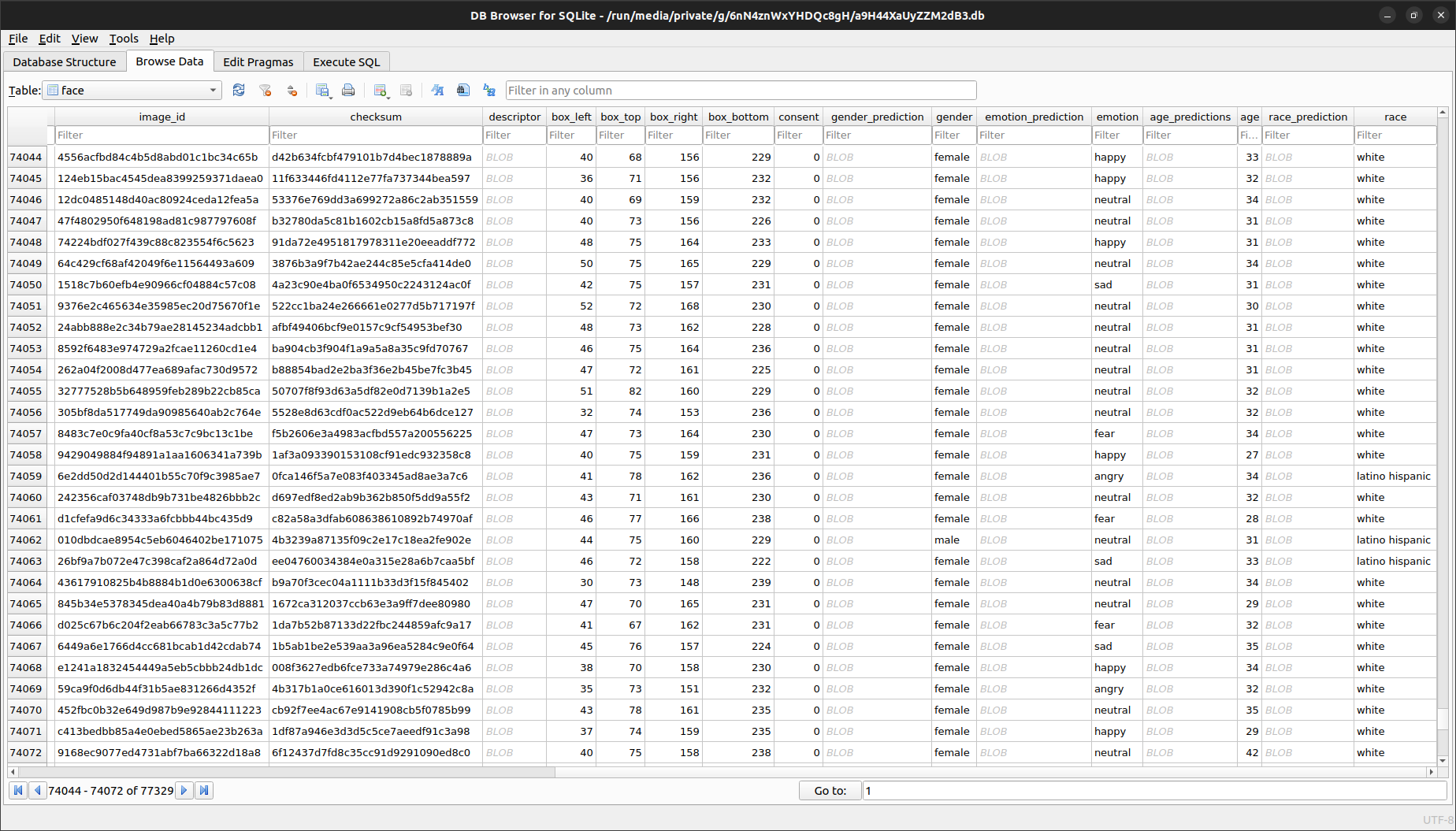Click the gender column filter field
The width and height of the screenshot is (1456, 831).
click(954, 135)
